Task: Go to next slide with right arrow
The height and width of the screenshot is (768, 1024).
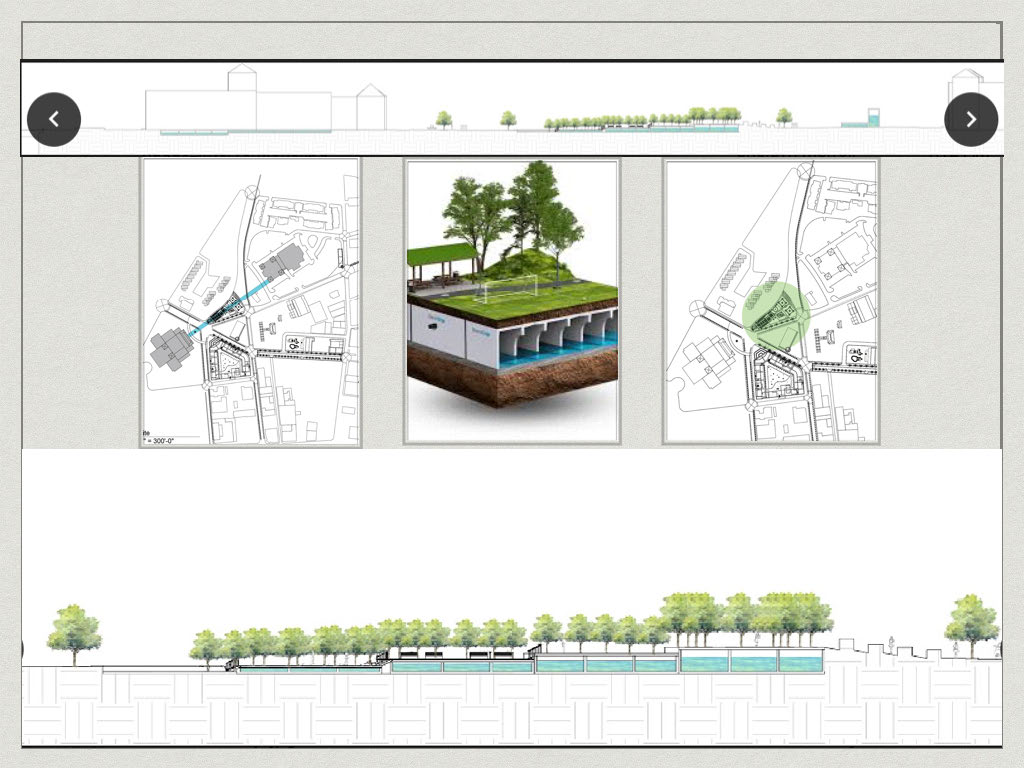Action: pyautogui.click(x=970, y=119)
